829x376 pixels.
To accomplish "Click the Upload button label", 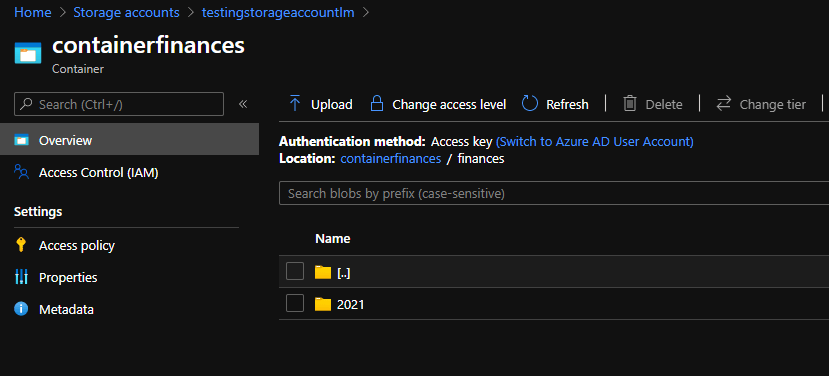I will click(331, 104).
